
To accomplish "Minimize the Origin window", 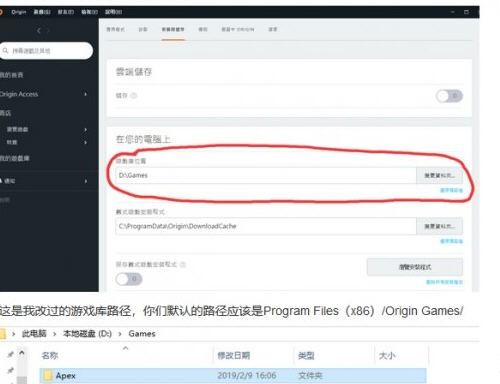I will pos(453,12).
